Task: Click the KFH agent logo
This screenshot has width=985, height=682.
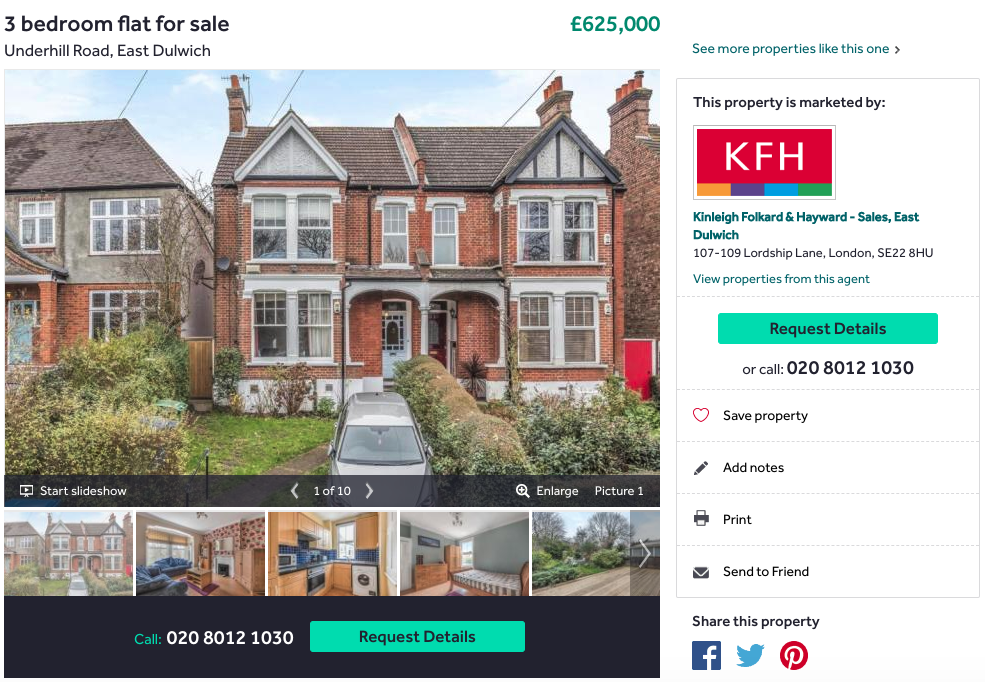Action: (x=765, y=162)
